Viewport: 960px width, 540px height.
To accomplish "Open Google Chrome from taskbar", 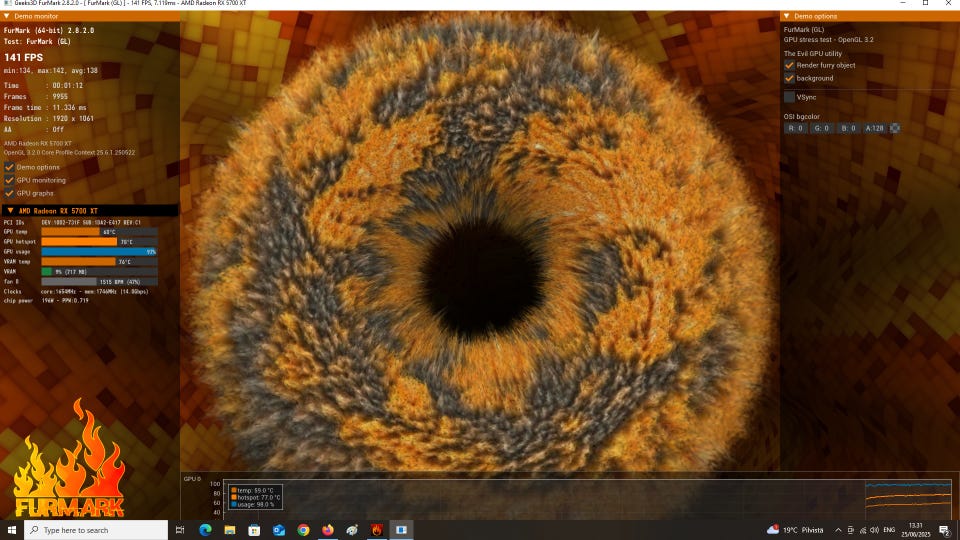I will pos(303,530).
